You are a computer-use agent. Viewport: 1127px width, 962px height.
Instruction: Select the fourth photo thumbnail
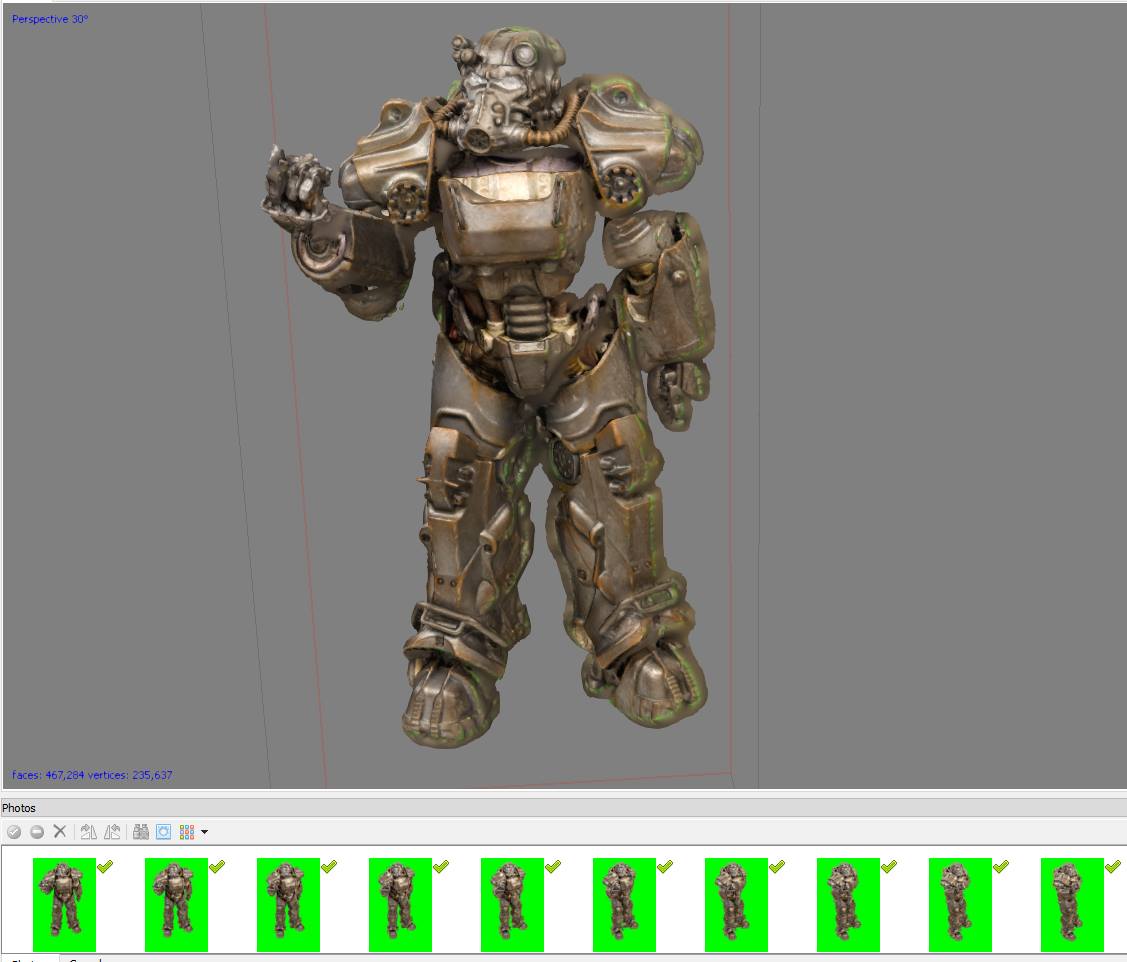coord(400,904)
